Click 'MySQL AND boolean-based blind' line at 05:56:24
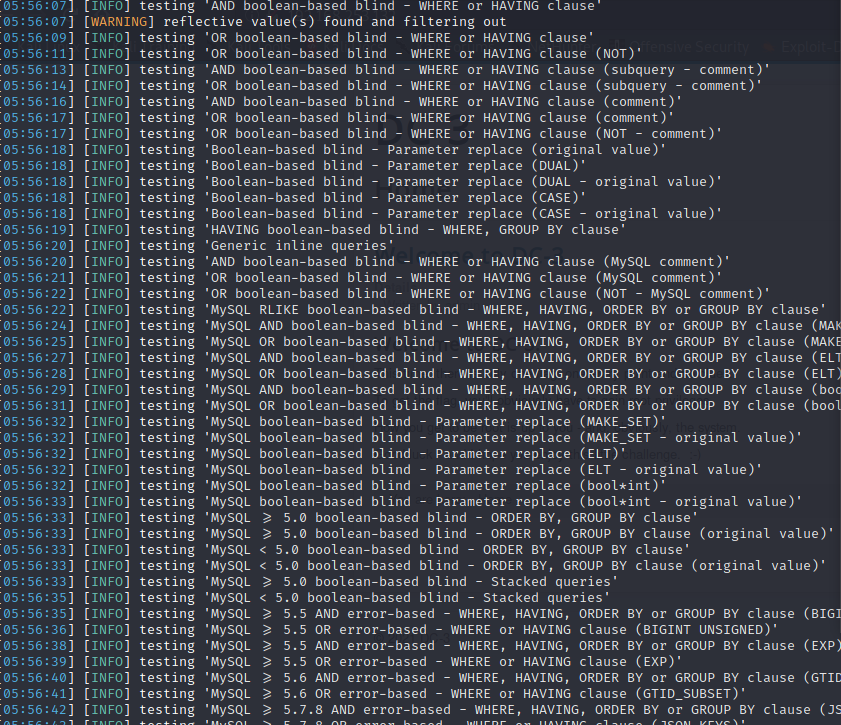 [420, 326]
